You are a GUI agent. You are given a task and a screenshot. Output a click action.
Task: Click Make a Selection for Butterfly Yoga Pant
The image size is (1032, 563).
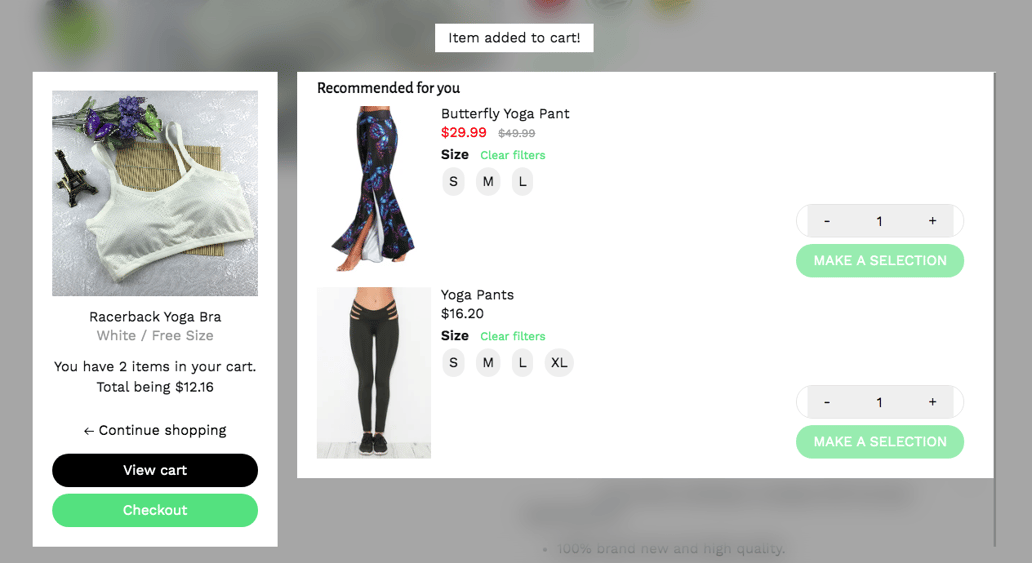[x=880, y=261]
